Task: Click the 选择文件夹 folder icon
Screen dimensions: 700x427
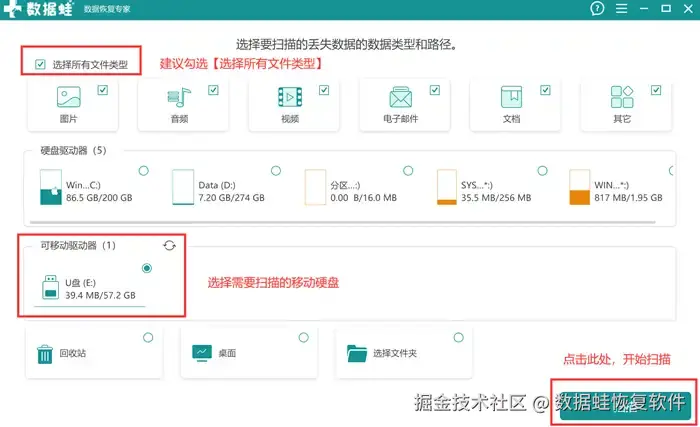Action: point(357,353)
